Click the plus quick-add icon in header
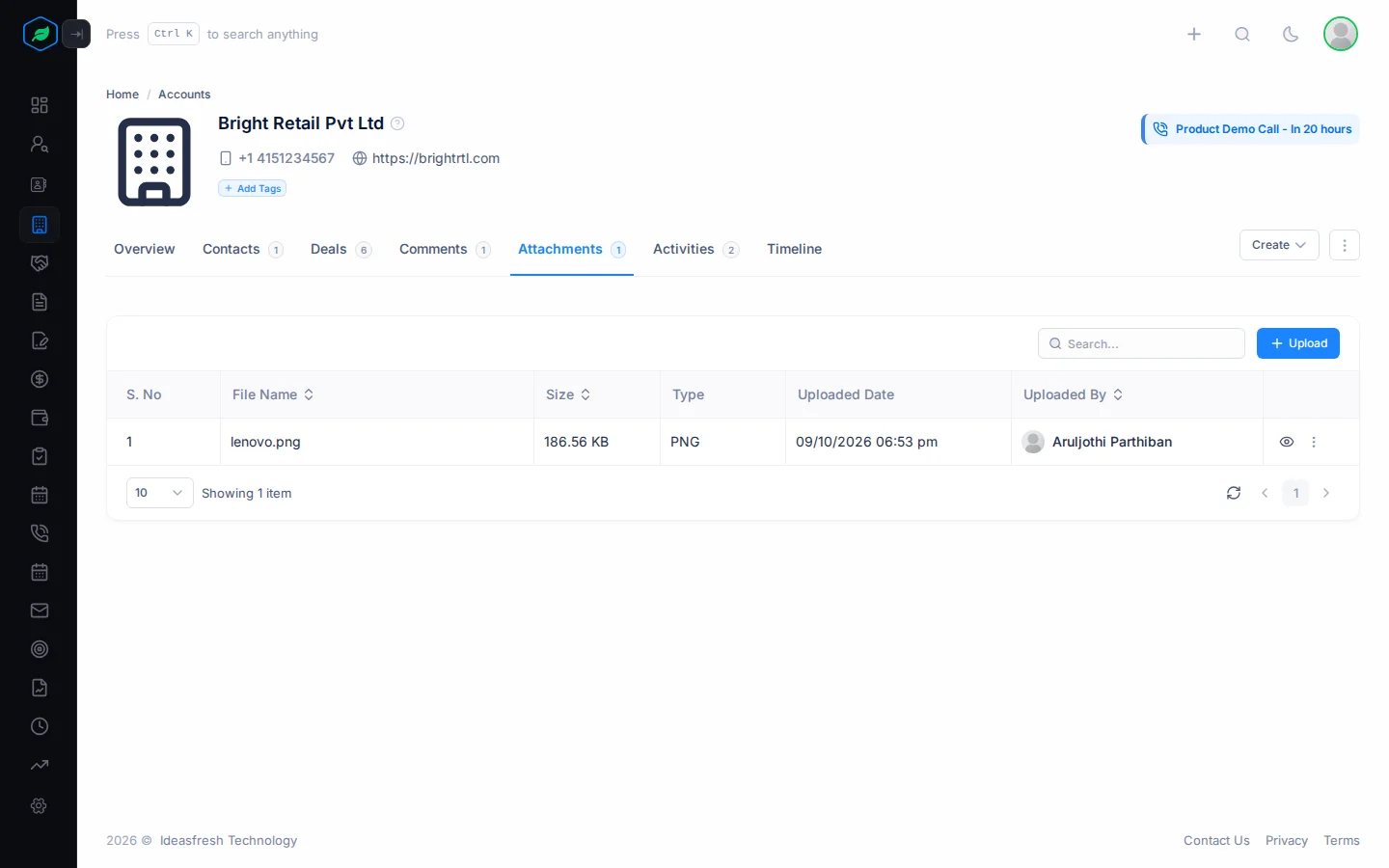1389x868 pixels. [1194, 34]
